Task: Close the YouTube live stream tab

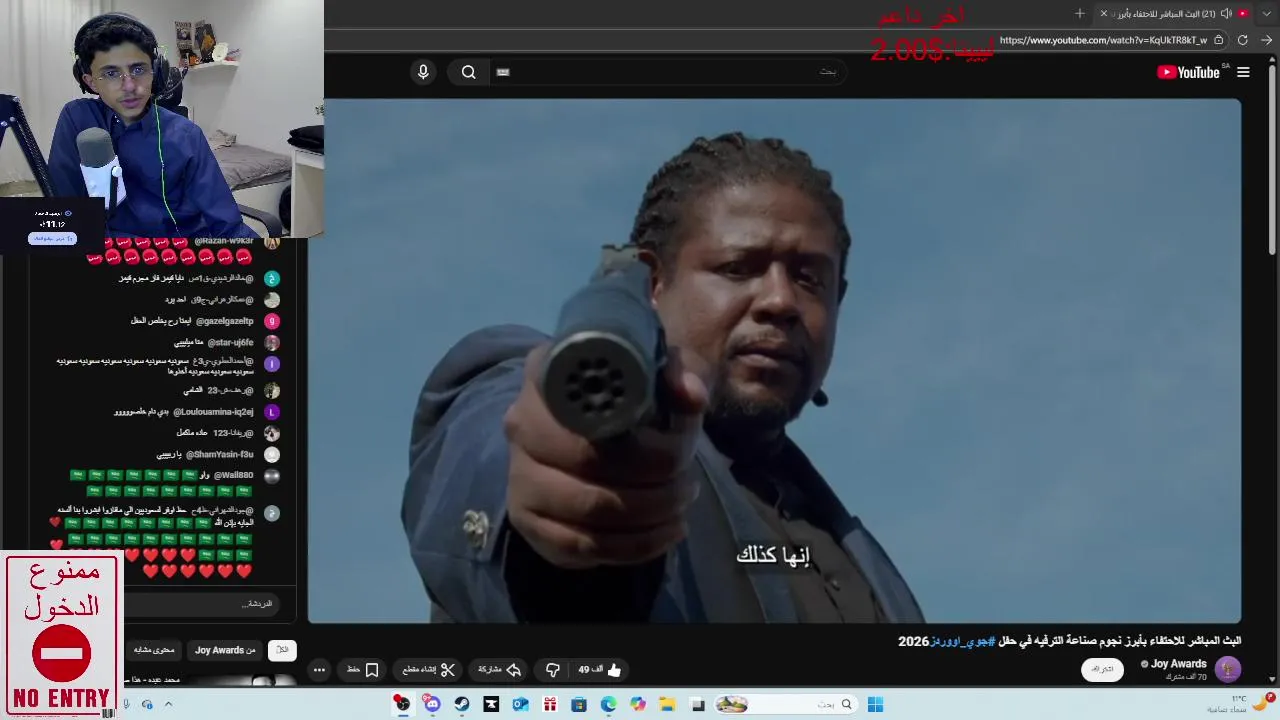Action: pos(1103,13)
